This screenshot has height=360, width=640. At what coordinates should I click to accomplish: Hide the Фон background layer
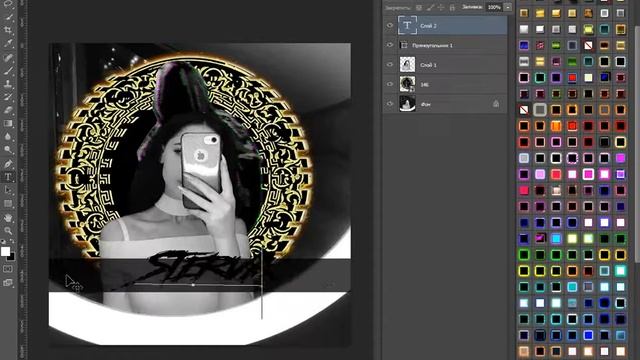tap(390, 104)
